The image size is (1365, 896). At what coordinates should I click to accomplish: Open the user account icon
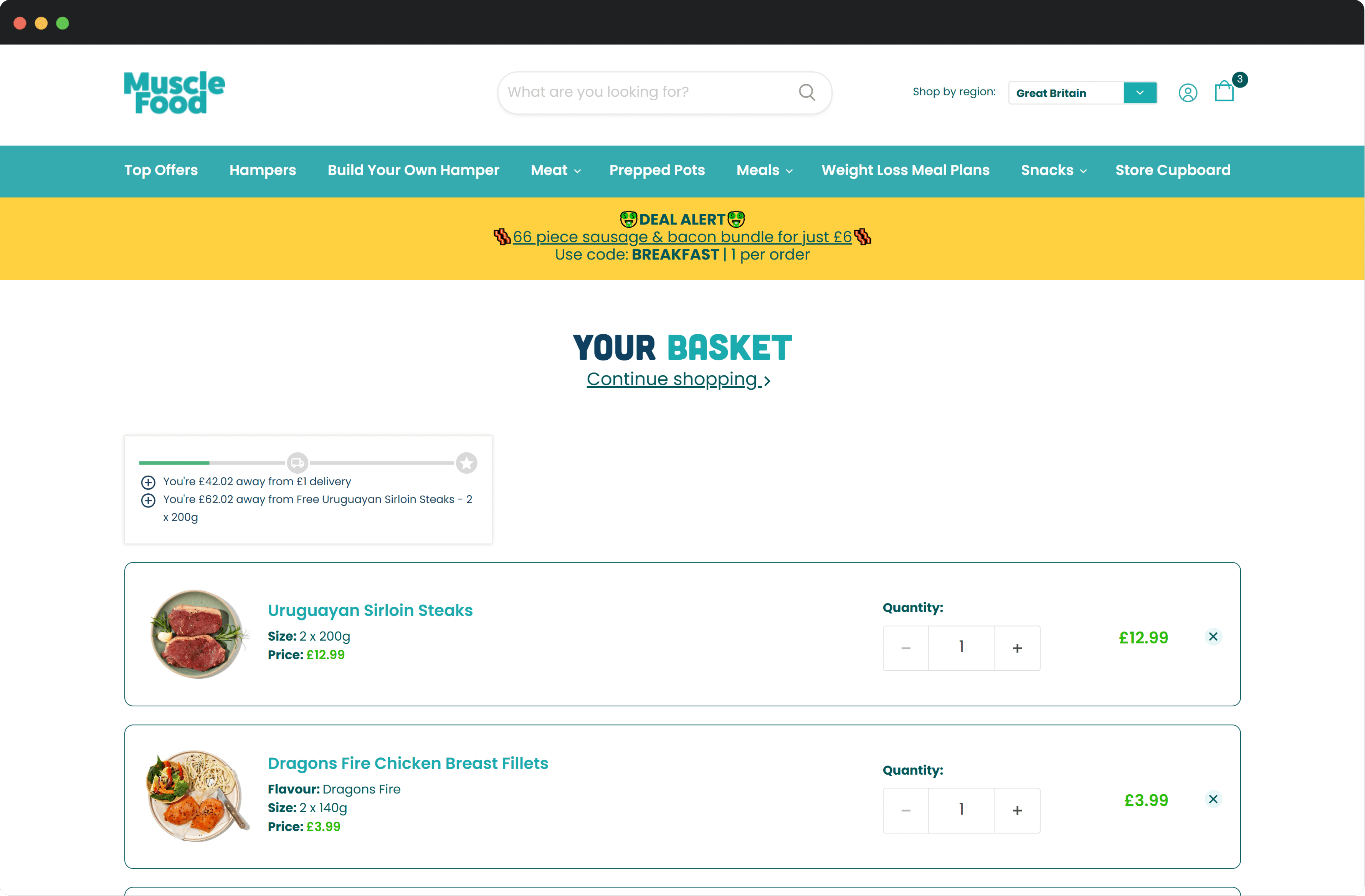[1188, 93]
